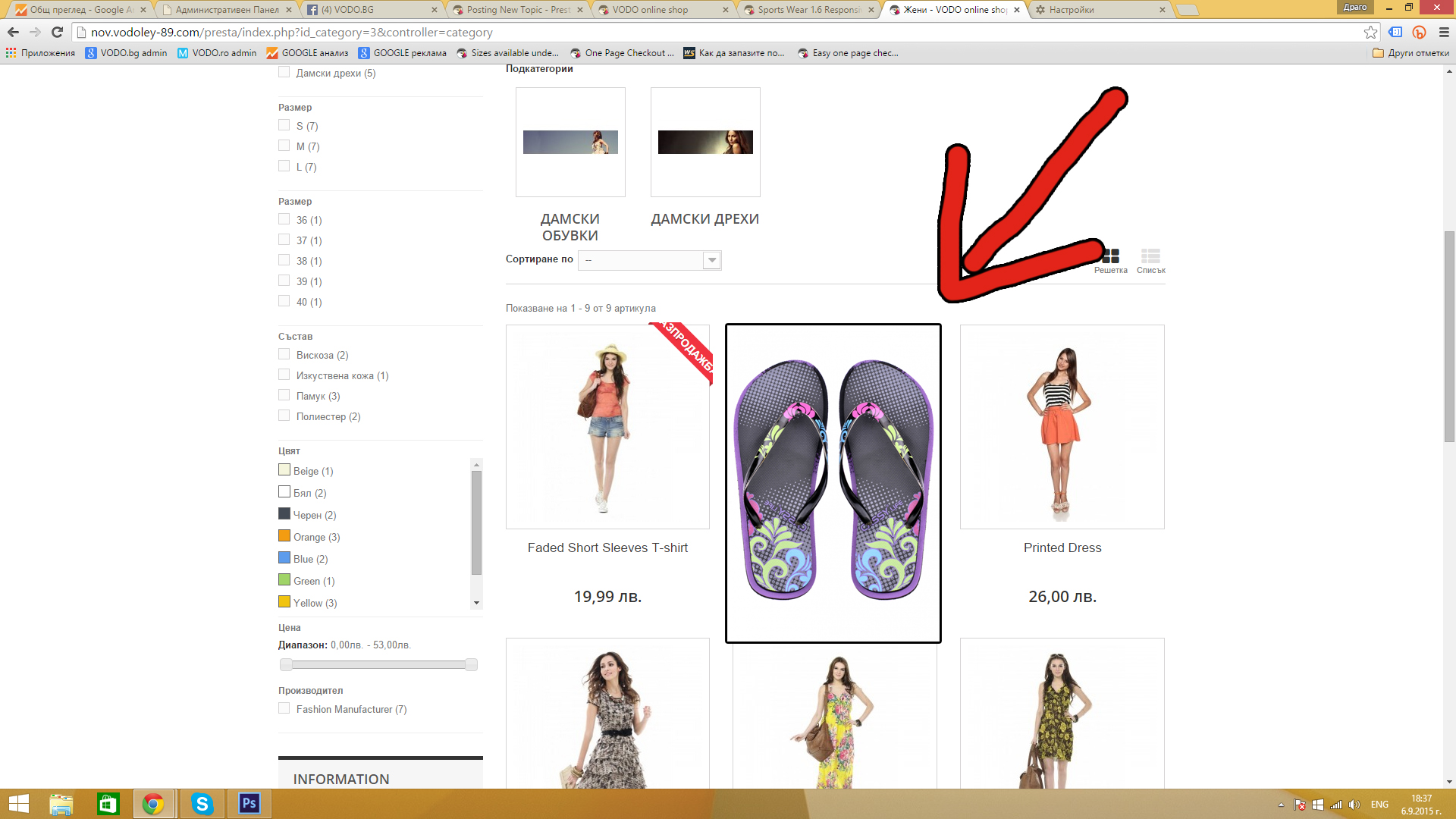Screen dimensions: 1456x819
Task: Open the Faded Short Sleeves T-shirt link
Action: [x=607, y=548]
